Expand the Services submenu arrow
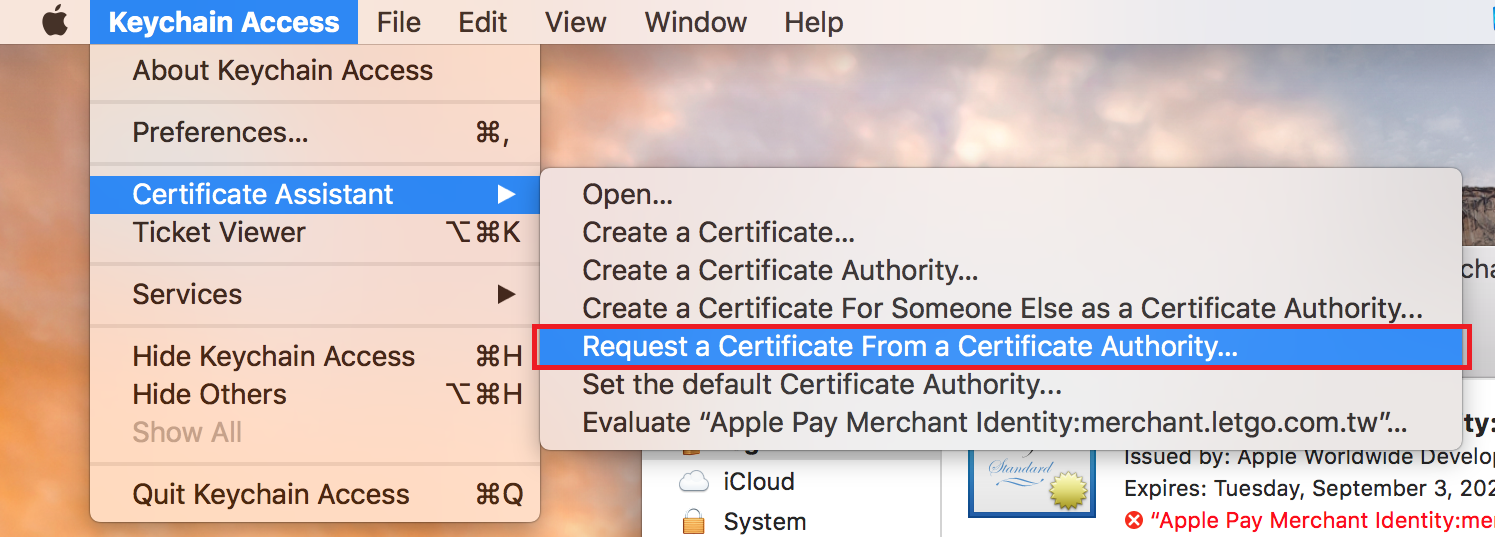This screenshot has height=537, width=1495. coord(507,294)
